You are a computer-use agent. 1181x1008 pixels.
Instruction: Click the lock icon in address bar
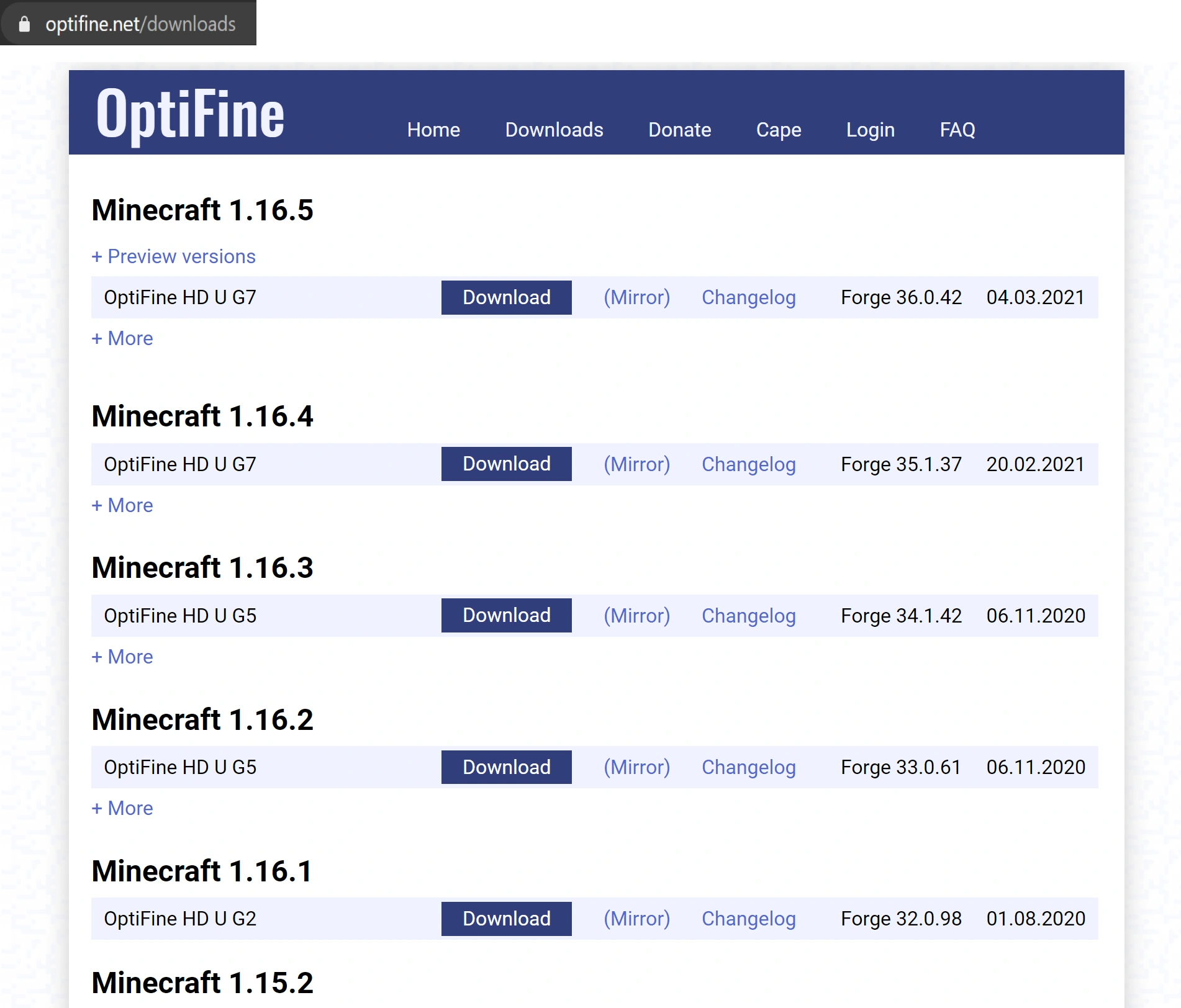(x=24, y=24)
